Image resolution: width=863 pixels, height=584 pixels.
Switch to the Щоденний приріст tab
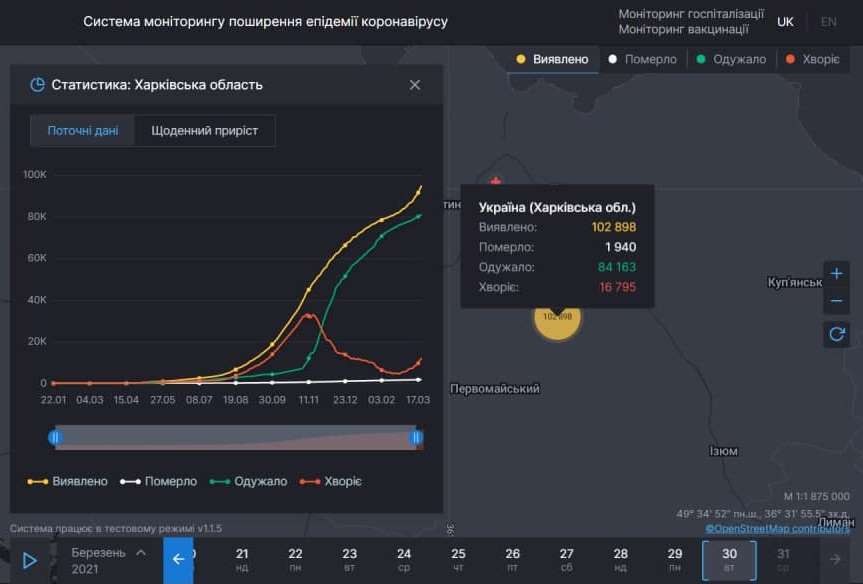[205, 130]
